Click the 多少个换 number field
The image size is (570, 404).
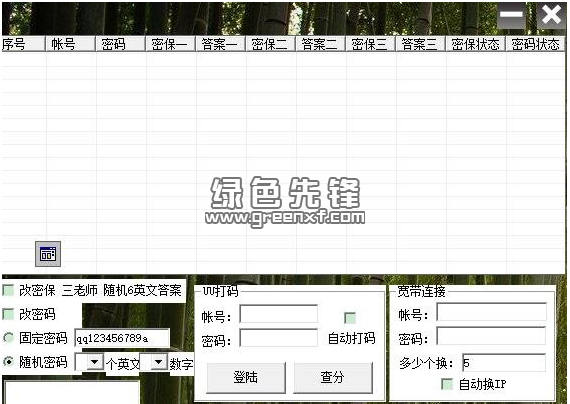tap(504, 363)
